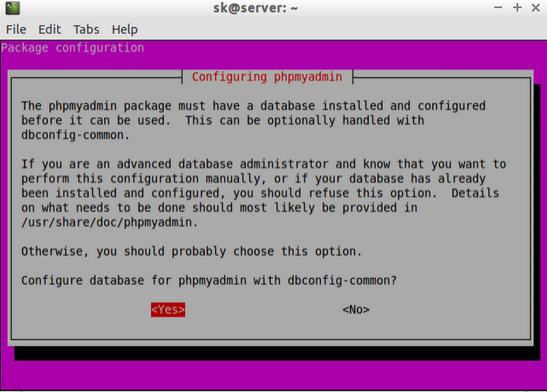Viewport: 547px width, 392px height.
Task: Open the Tabs menu
Action: pyautogui.click(x=86, y=29)
